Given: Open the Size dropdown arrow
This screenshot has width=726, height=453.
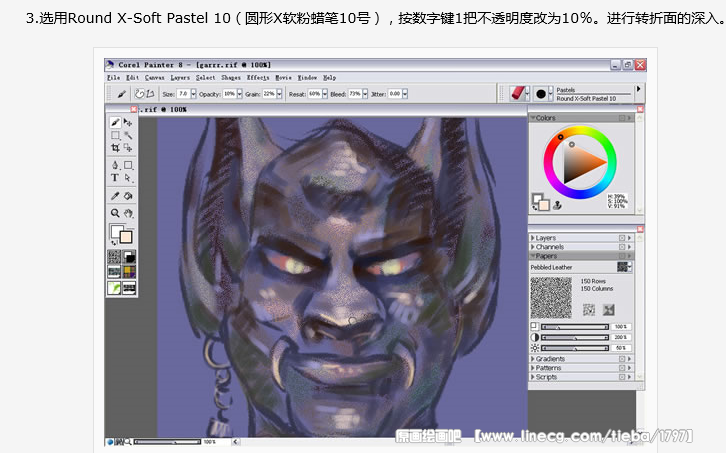Looking at the screenshot, I should 194,94.
